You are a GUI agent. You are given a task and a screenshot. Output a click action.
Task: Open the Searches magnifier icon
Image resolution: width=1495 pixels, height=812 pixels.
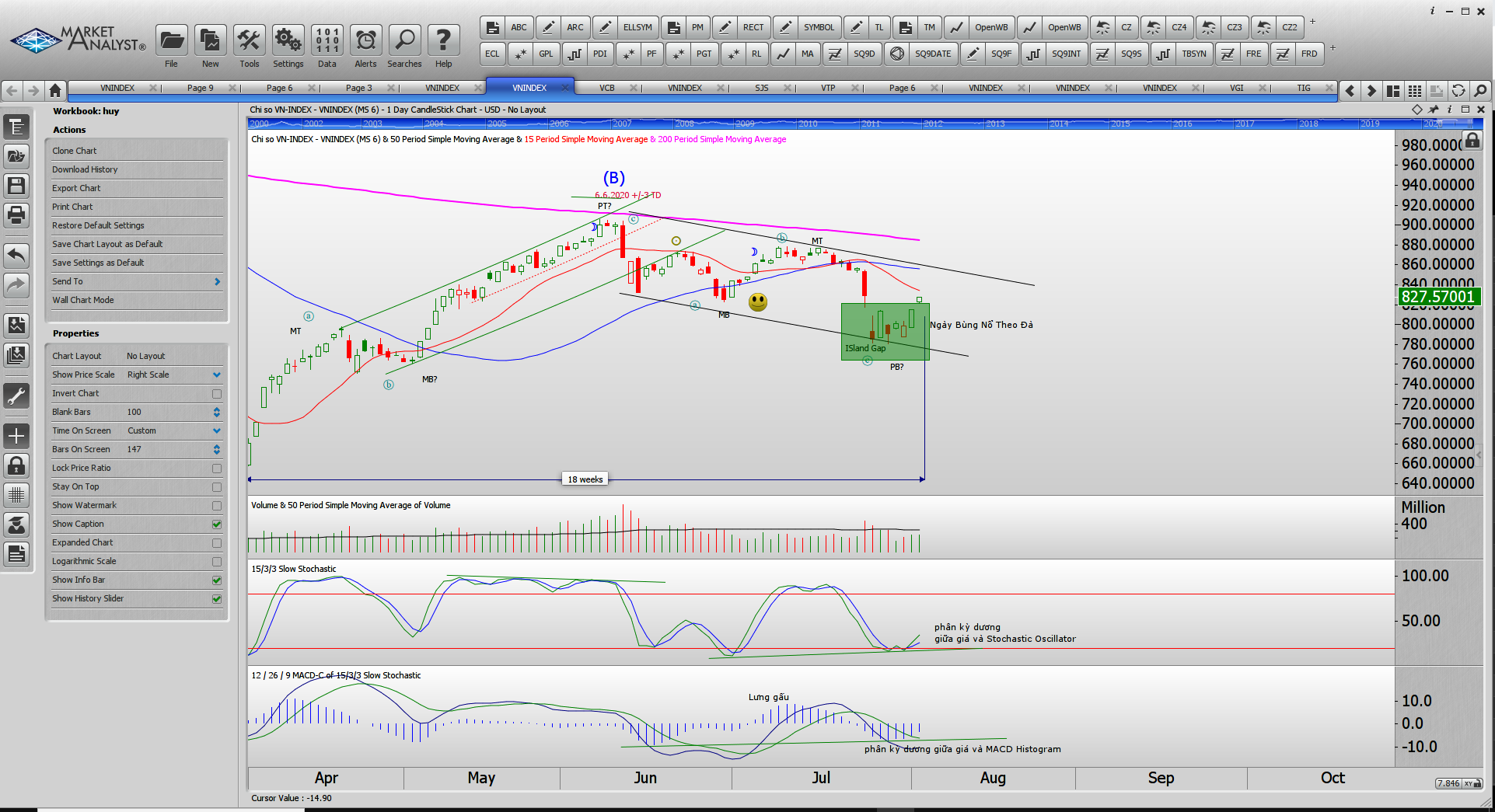(404, 40)
